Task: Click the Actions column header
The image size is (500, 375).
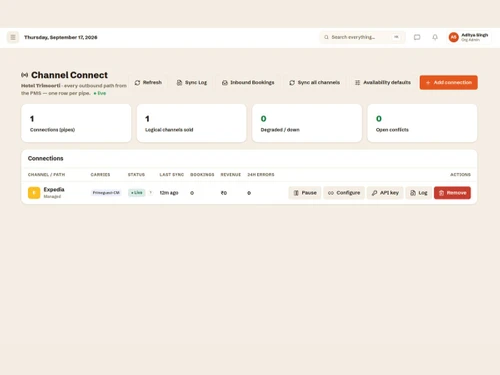Action: click(x=460, y=175)
